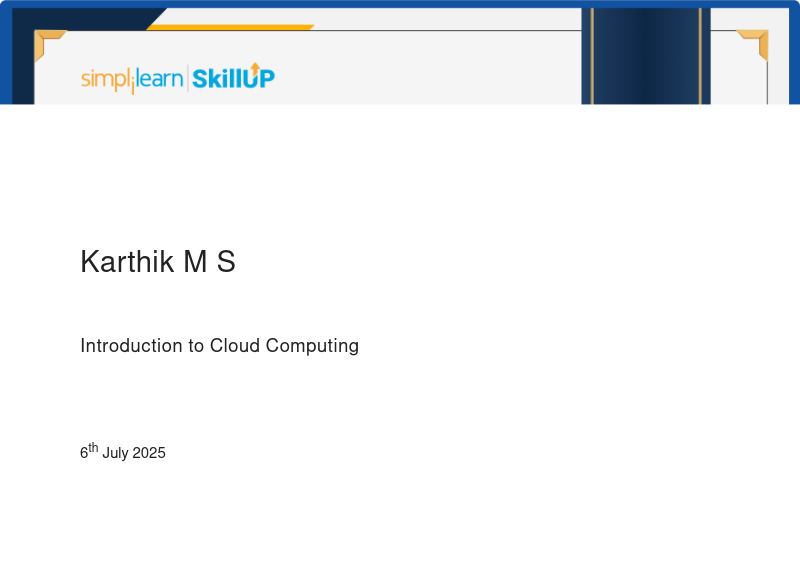
Task: Select the Introduction to Cloud Computing title
Action: tap(219, 346)
